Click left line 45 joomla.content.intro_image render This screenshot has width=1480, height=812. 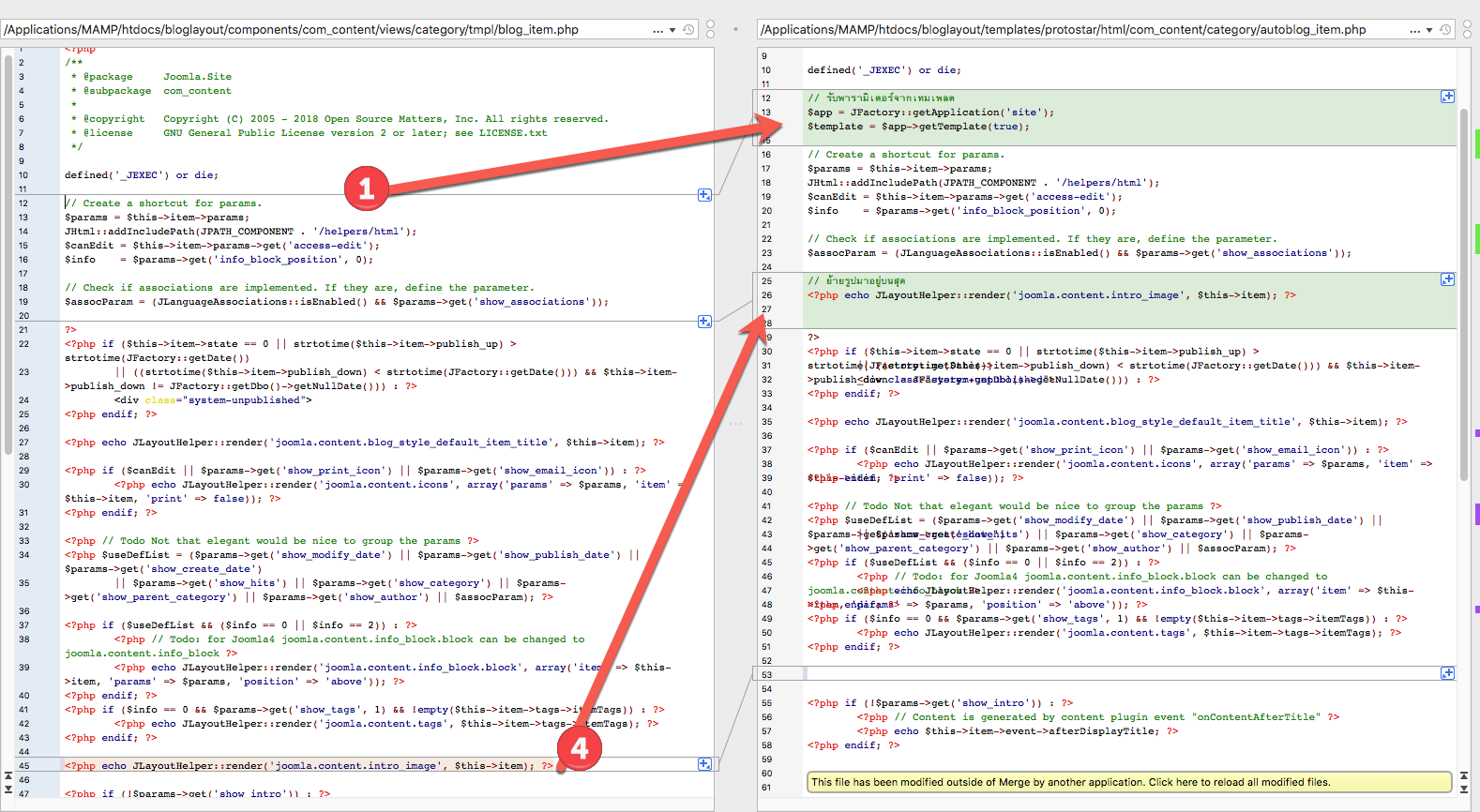[309, 766]
